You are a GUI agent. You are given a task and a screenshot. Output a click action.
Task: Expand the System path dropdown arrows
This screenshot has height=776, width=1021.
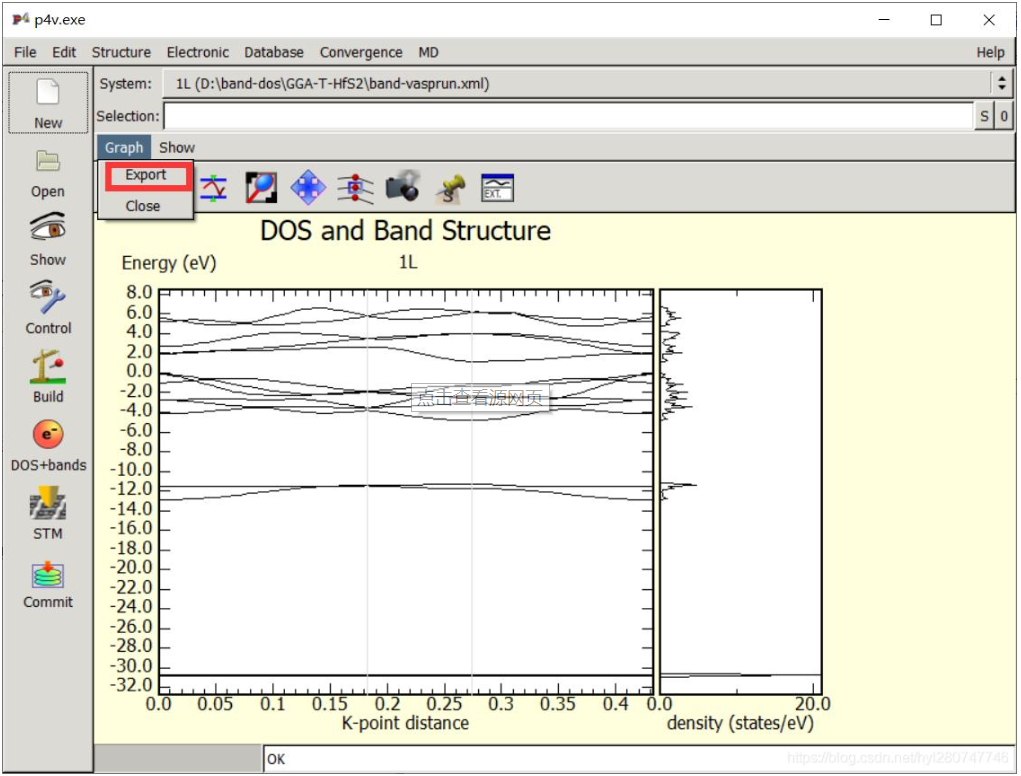1001,84
